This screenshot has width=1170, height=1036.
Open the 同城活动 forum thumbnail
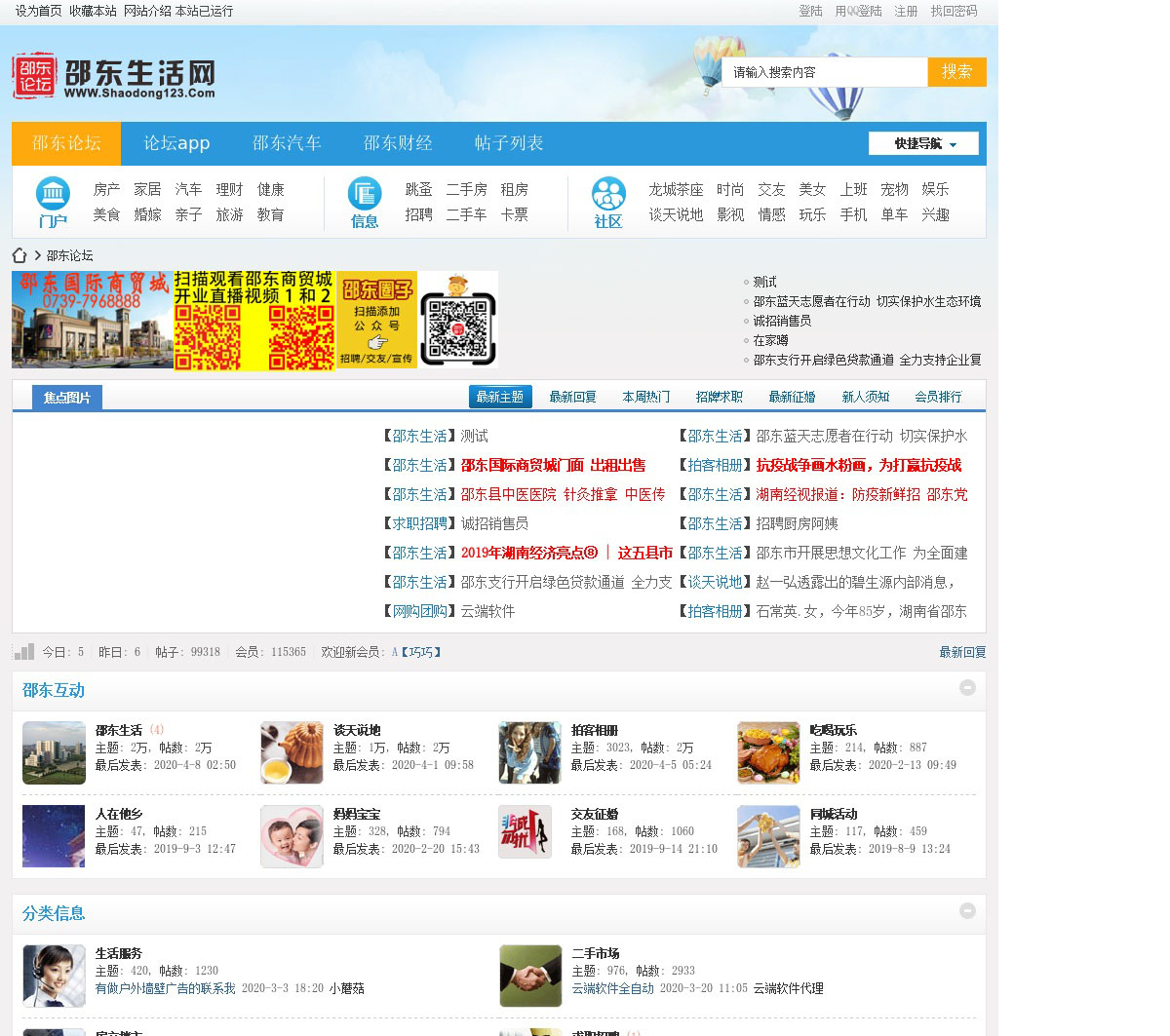[x=768, y=836]
